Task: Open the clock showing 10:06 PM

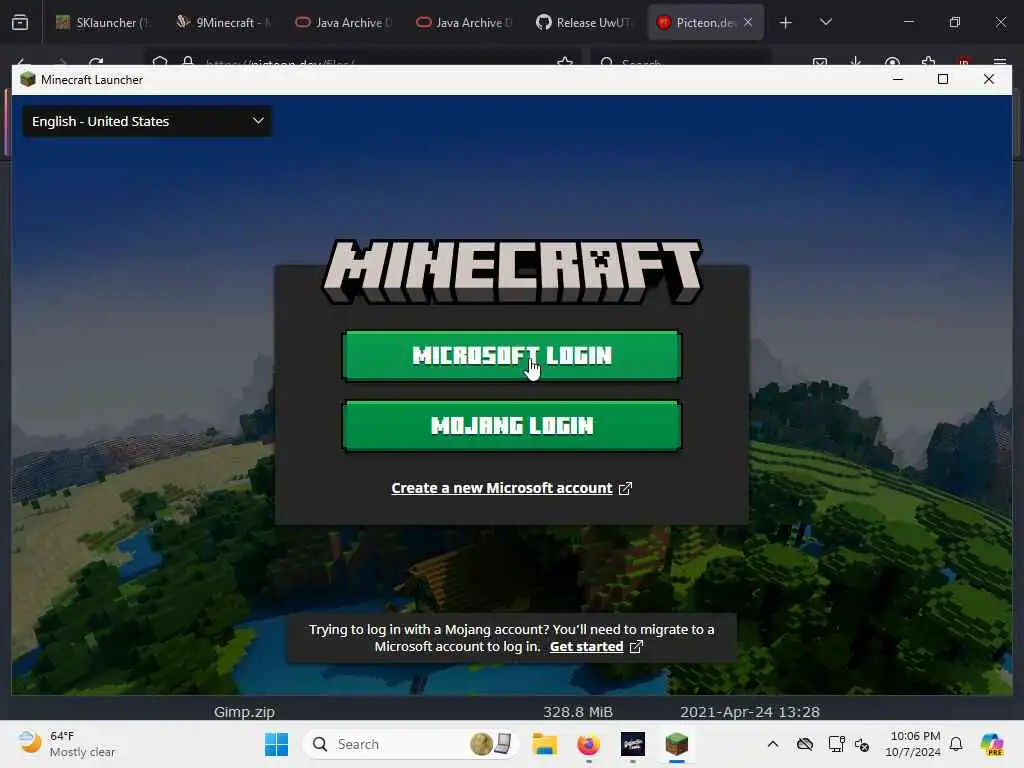Action: (x=913, y=744)
